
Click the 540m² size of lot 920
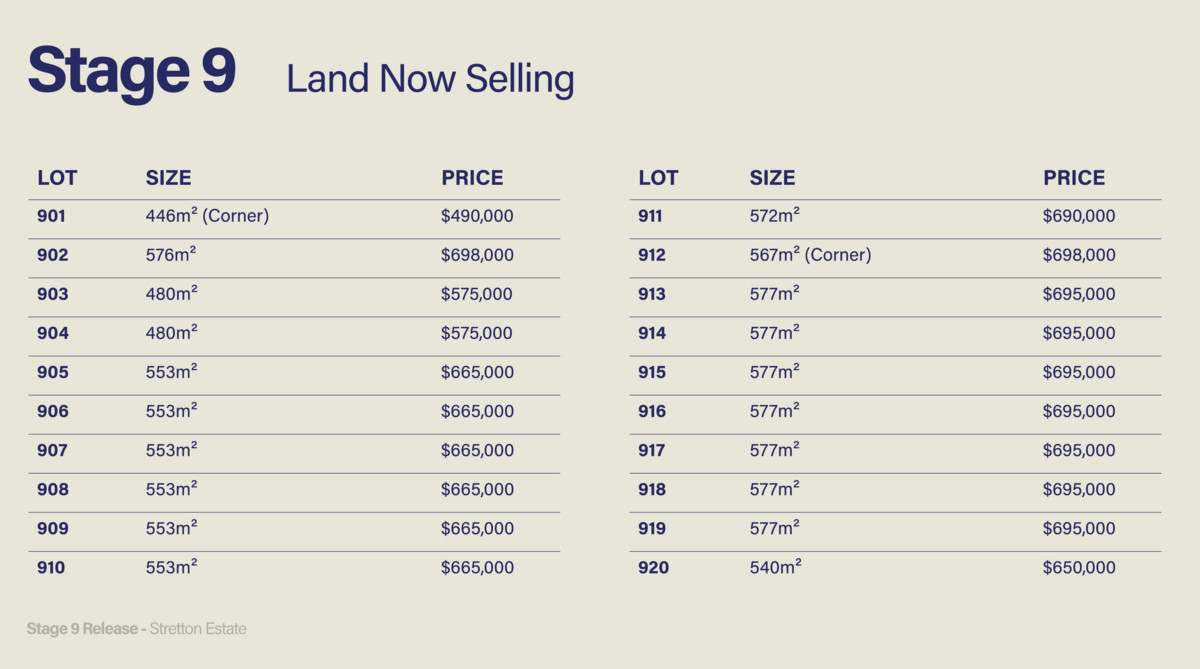tap(775, 568)
